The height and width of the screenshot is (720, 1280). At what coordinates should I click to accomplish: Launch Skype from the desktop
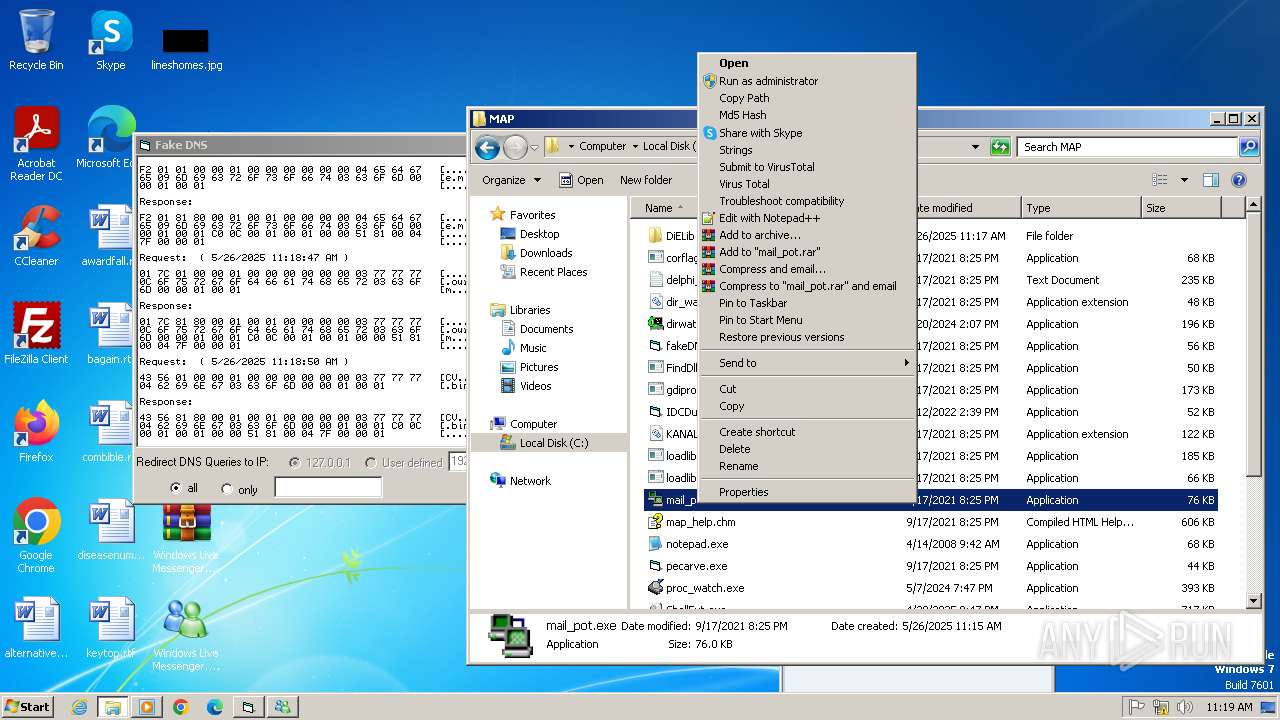110,40
